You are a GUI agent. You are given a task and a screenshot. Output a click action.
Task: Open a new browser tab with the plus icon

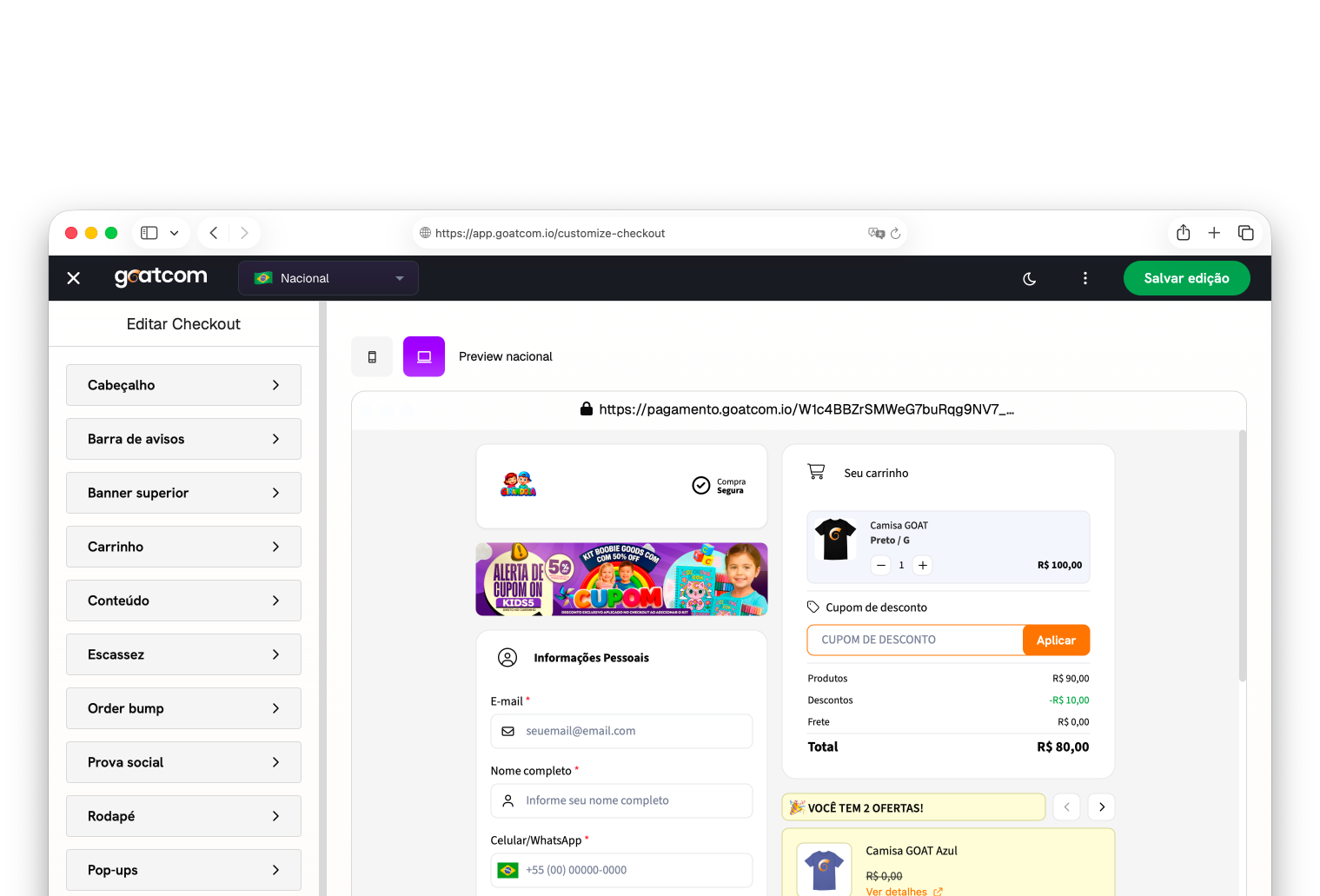(1214, 233)
